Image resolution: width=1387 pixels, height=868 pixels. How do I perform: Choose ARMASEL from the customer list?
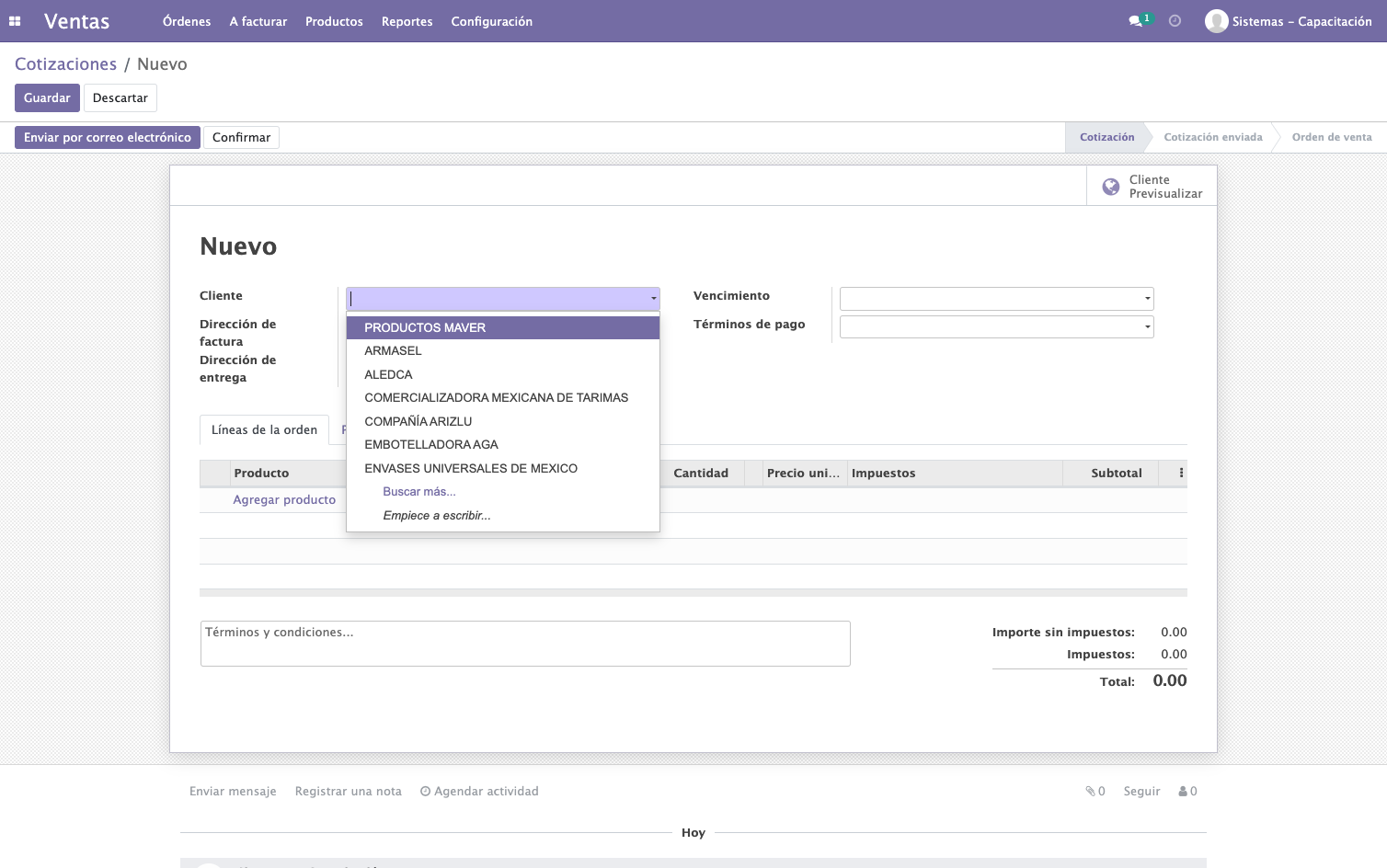[x=503, y=350]
